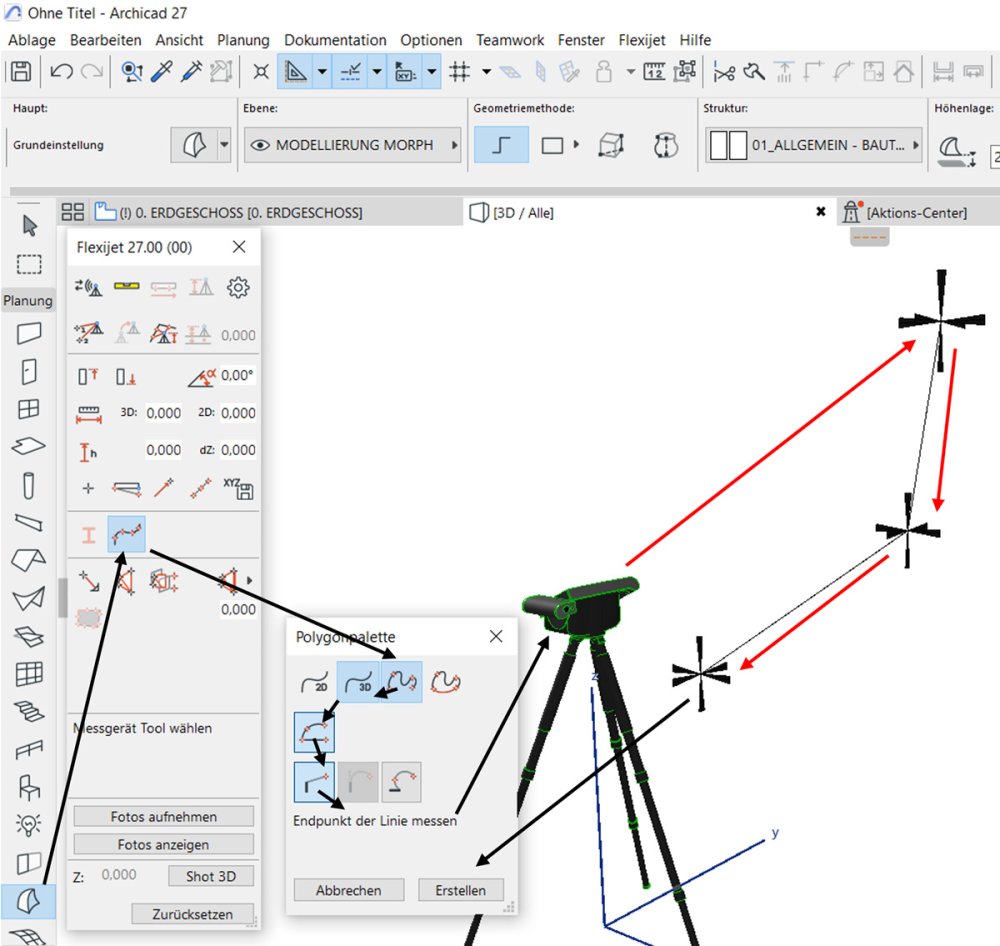Select polygonal geometry method
This screenshot has width=1000, height=946.
pyautogui.click(x=501, y=145)
